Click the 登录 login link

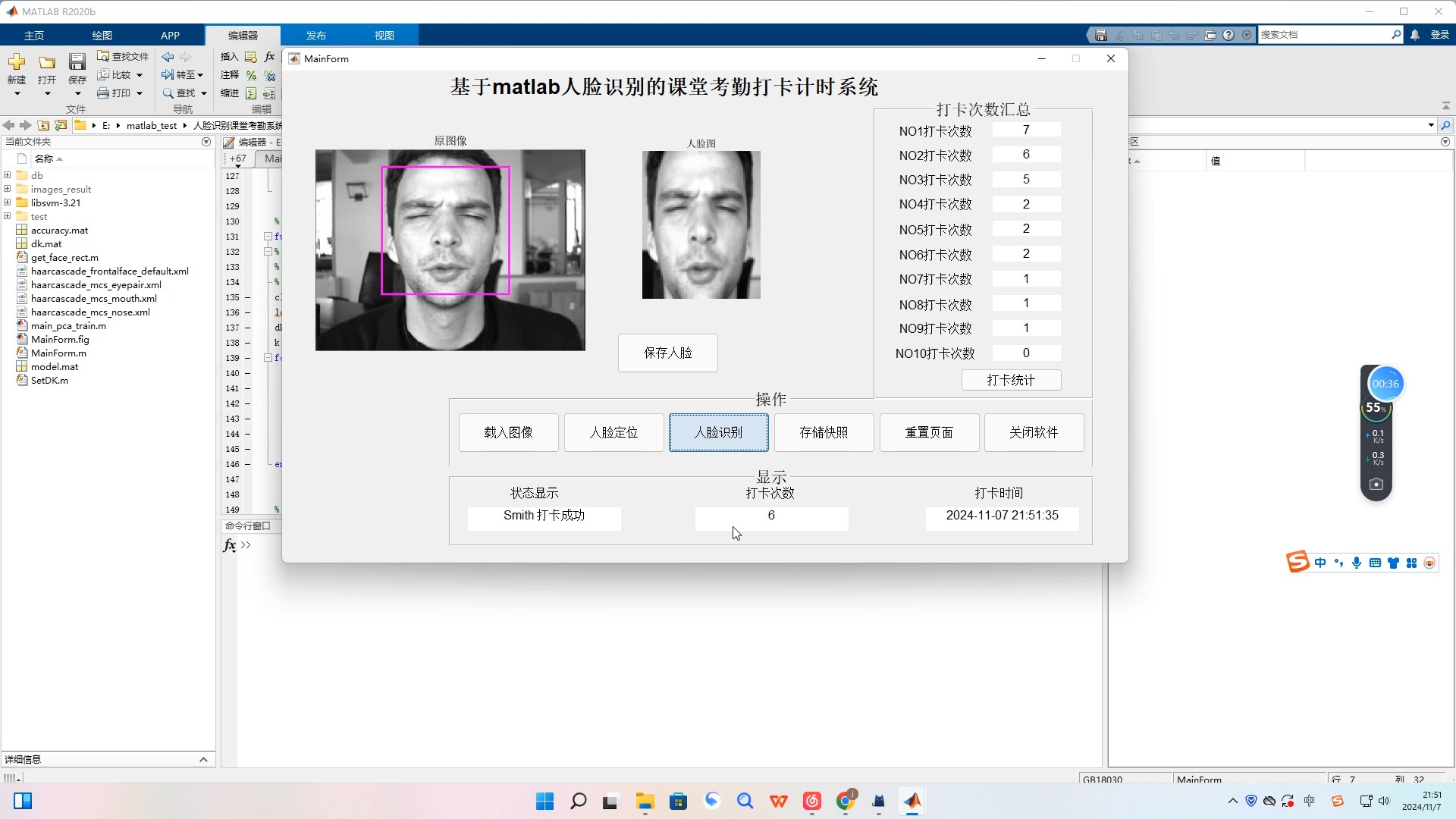click(1439, 35)
